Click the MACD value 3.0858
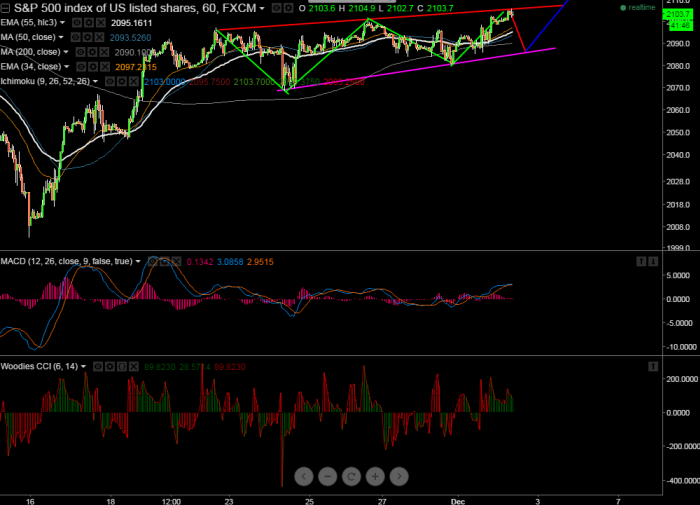 pos(230,262)
